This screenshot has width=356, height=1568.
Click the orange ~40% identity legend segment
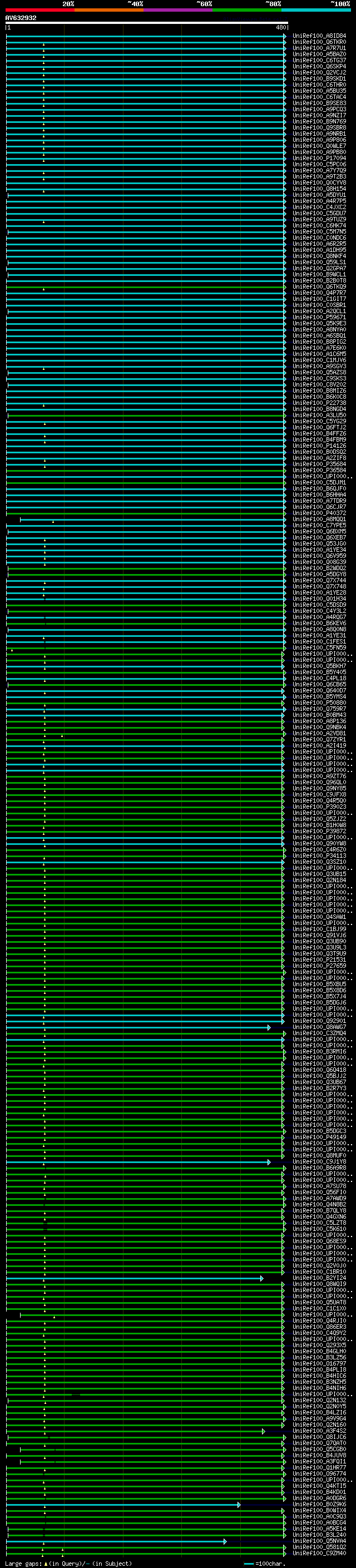click(109, 10)
